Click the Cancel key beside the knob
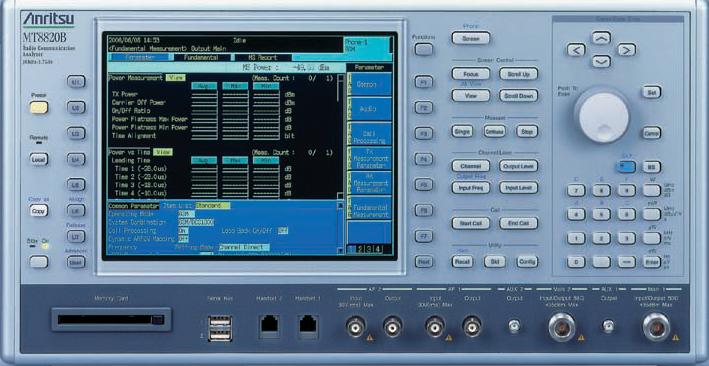The width and height of the screenshot is (709, 366). (652, 133)
